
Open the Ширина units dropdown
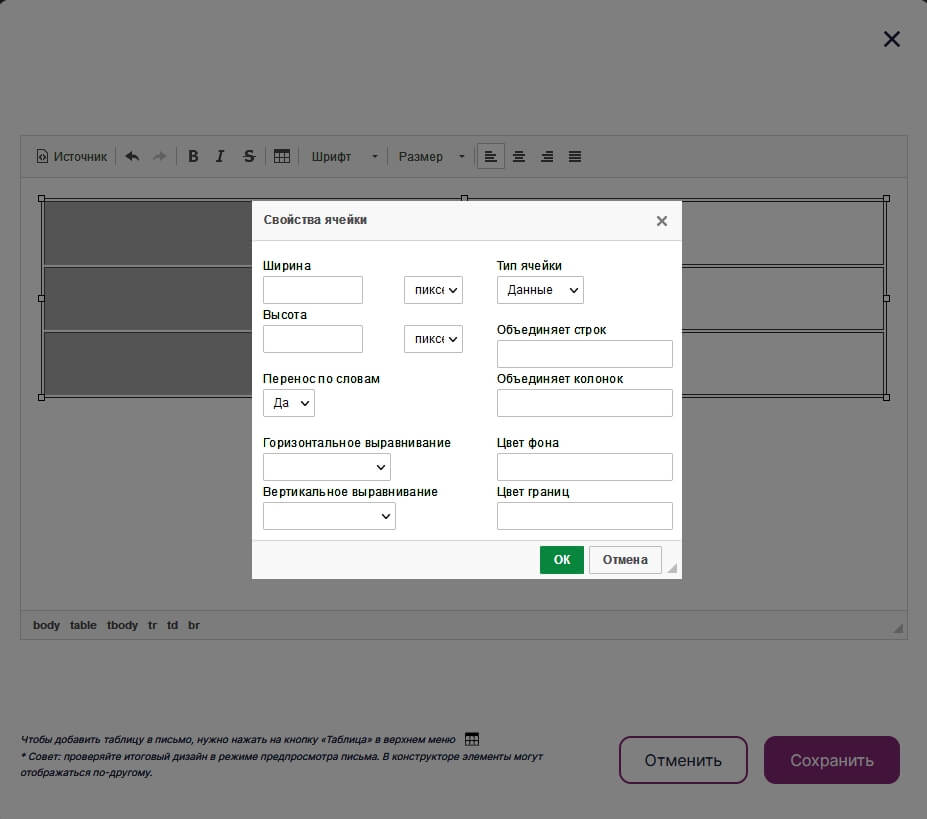click(433, 290)
